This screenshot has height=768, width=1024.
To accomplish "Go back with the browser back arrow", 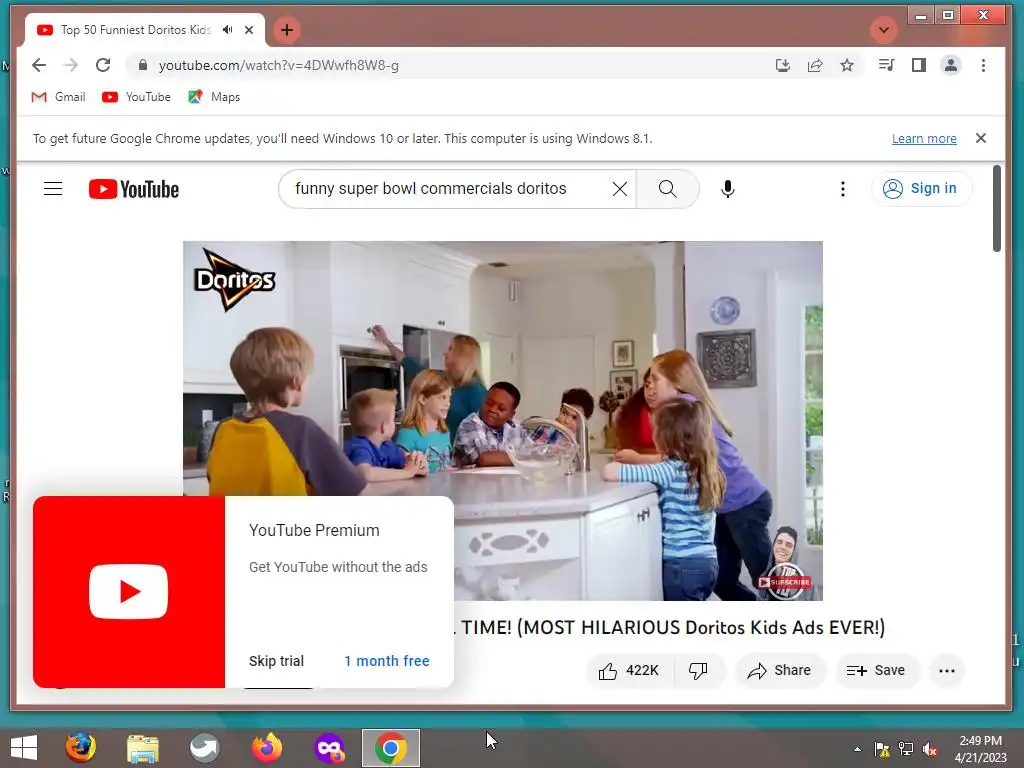I will pyautogui.click(x=39, y=65).
